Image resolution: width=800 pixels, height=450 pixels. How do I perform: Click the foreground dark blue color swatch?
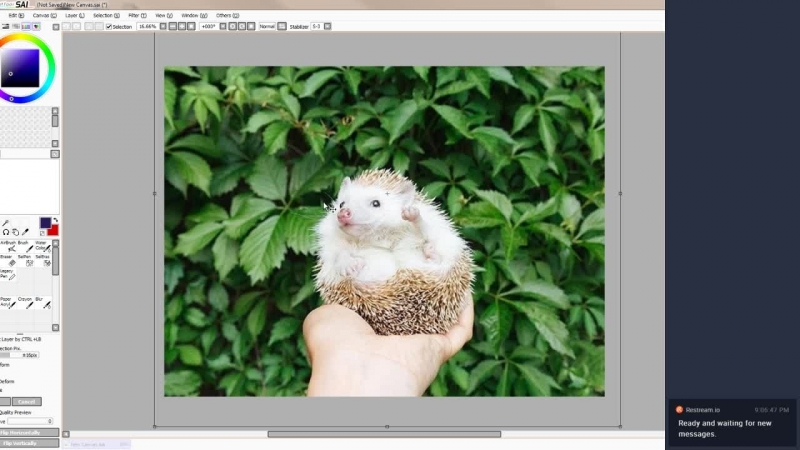point(45,222)
